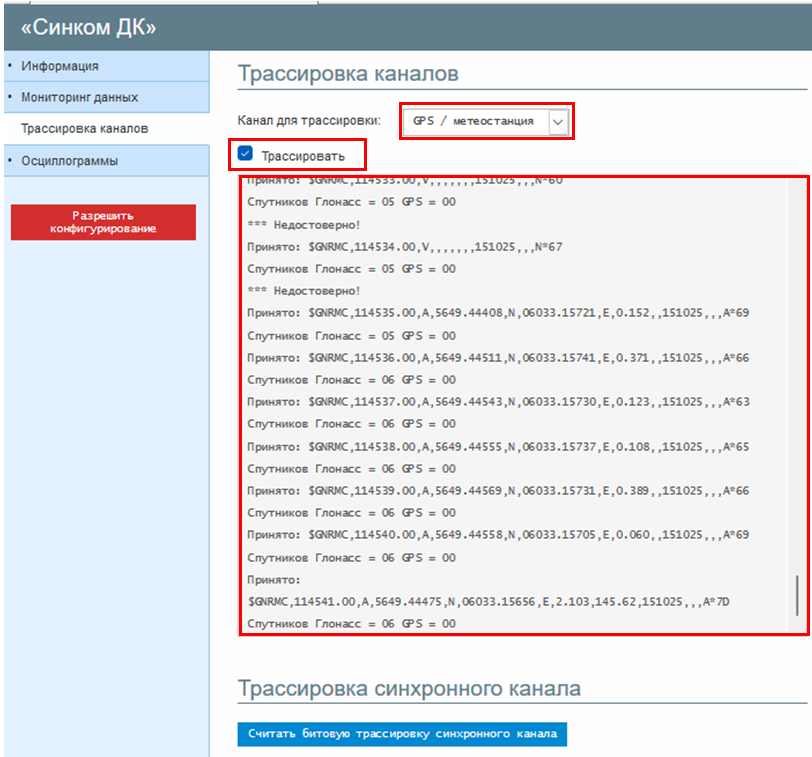The height and width of the screenshot is (757, 812).
Task: Click the log line with time 114535.00
Action: pyautogui.click(x=498, y=313)
